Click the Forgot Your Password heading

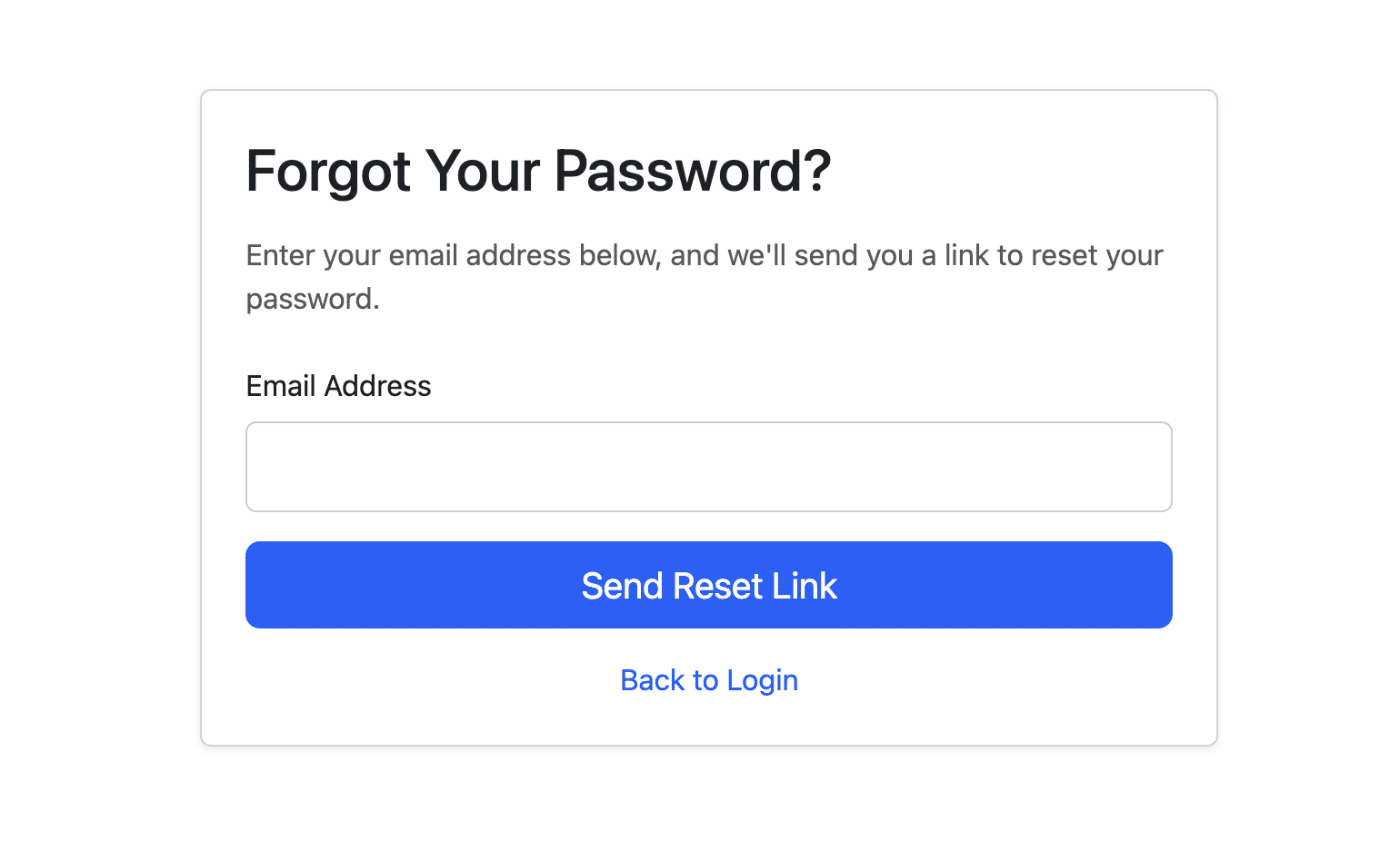(538, 170)
